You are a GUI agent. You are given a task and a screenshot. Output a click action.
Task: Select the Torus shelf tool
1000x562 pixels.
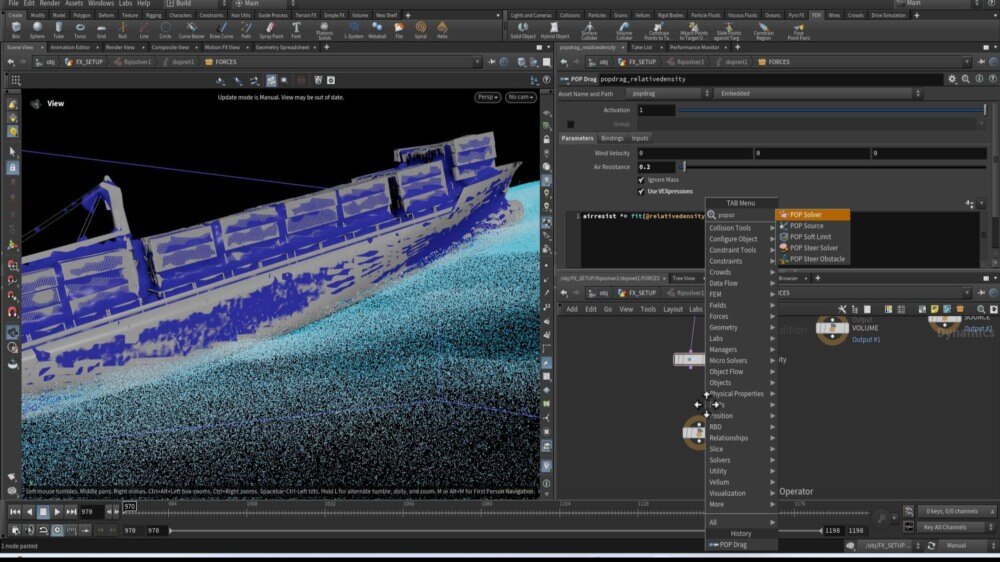pyautogui.click(x=80, y=29)
